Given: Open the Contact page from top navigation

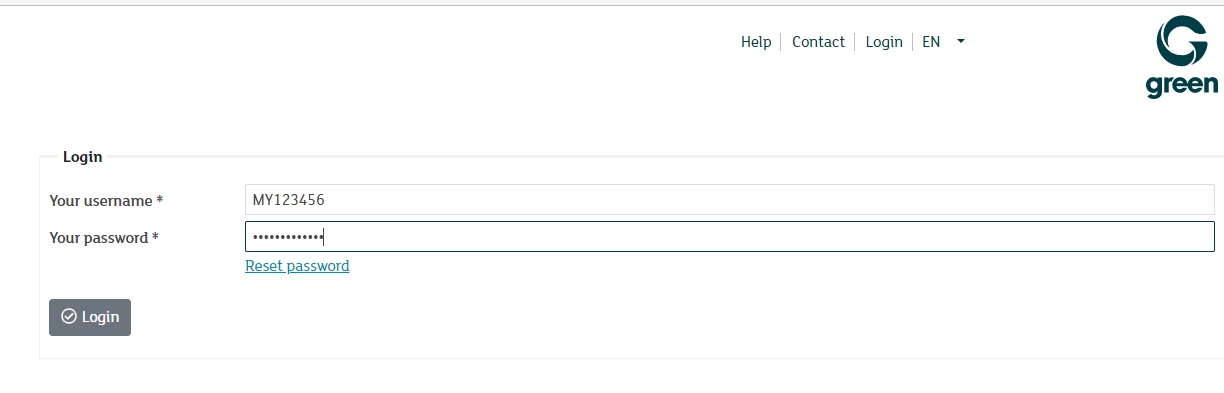Looking at the screenshot, I should pyautogui.click(x=818, y=42).
